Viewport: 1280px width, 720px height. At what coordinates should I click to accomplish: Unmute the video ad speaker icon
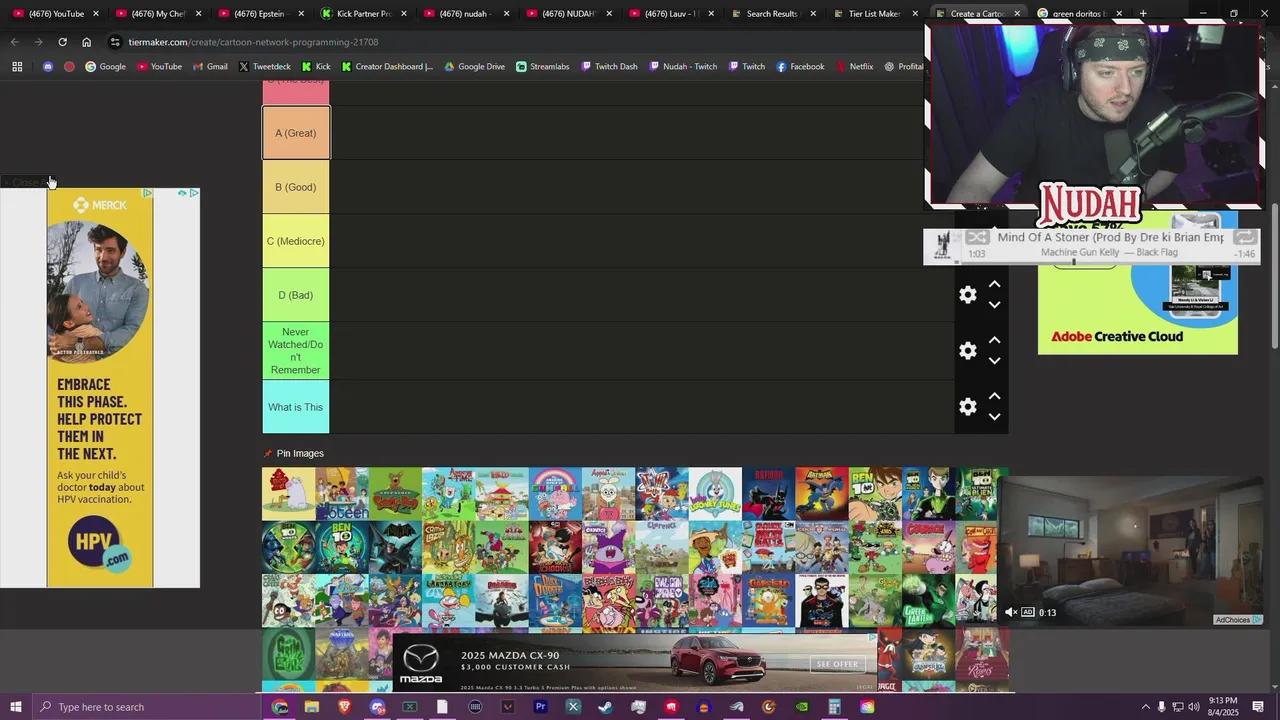1010,612
